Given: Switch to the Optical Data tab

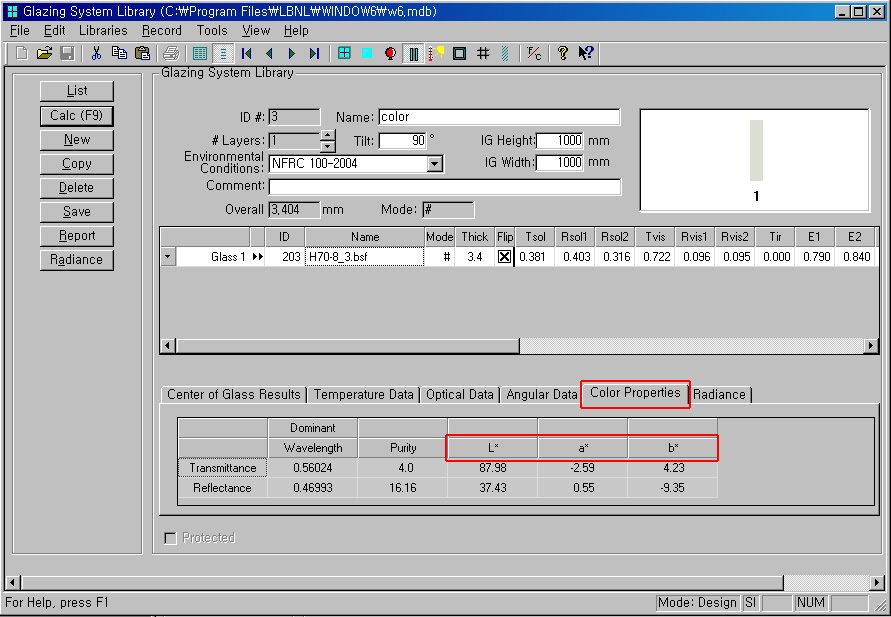Looking at the screenshot, I should (x=460, y=394).
